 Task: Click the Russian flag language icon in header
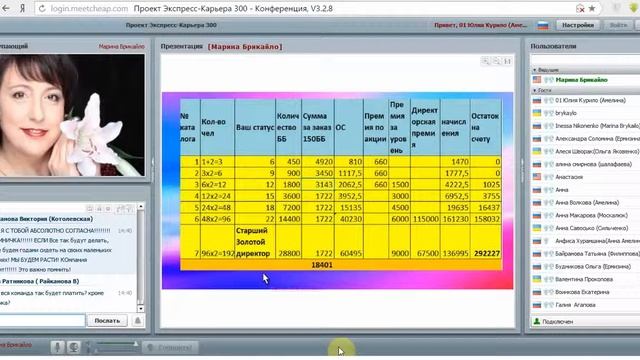pos(542,25)
